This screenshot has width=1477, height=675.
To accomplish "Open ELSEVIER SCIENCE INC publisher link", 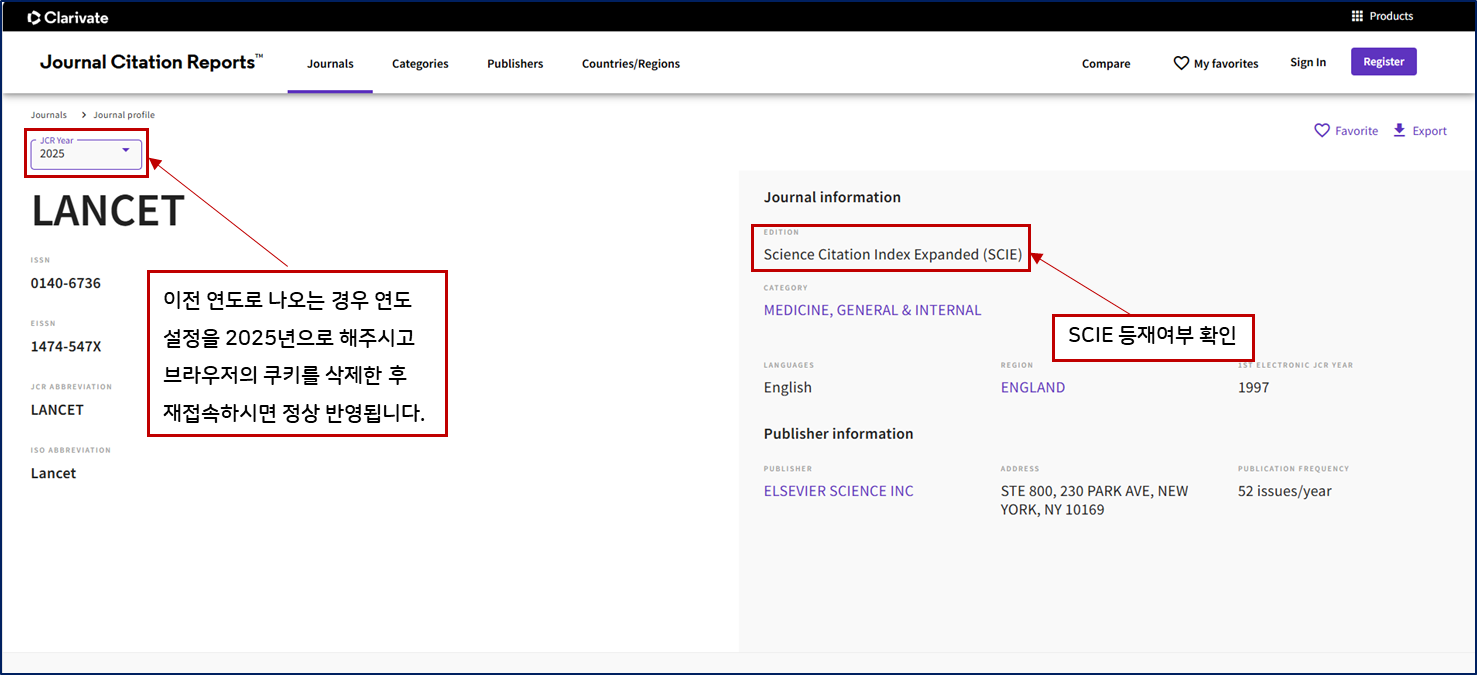I will (x=839, y=491).
